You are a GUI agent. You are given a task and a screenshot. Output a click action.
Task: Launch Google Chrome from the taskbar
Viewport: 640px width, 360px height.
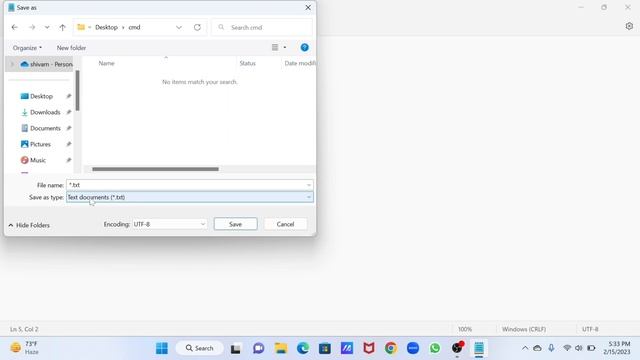[x=391, y=348]
